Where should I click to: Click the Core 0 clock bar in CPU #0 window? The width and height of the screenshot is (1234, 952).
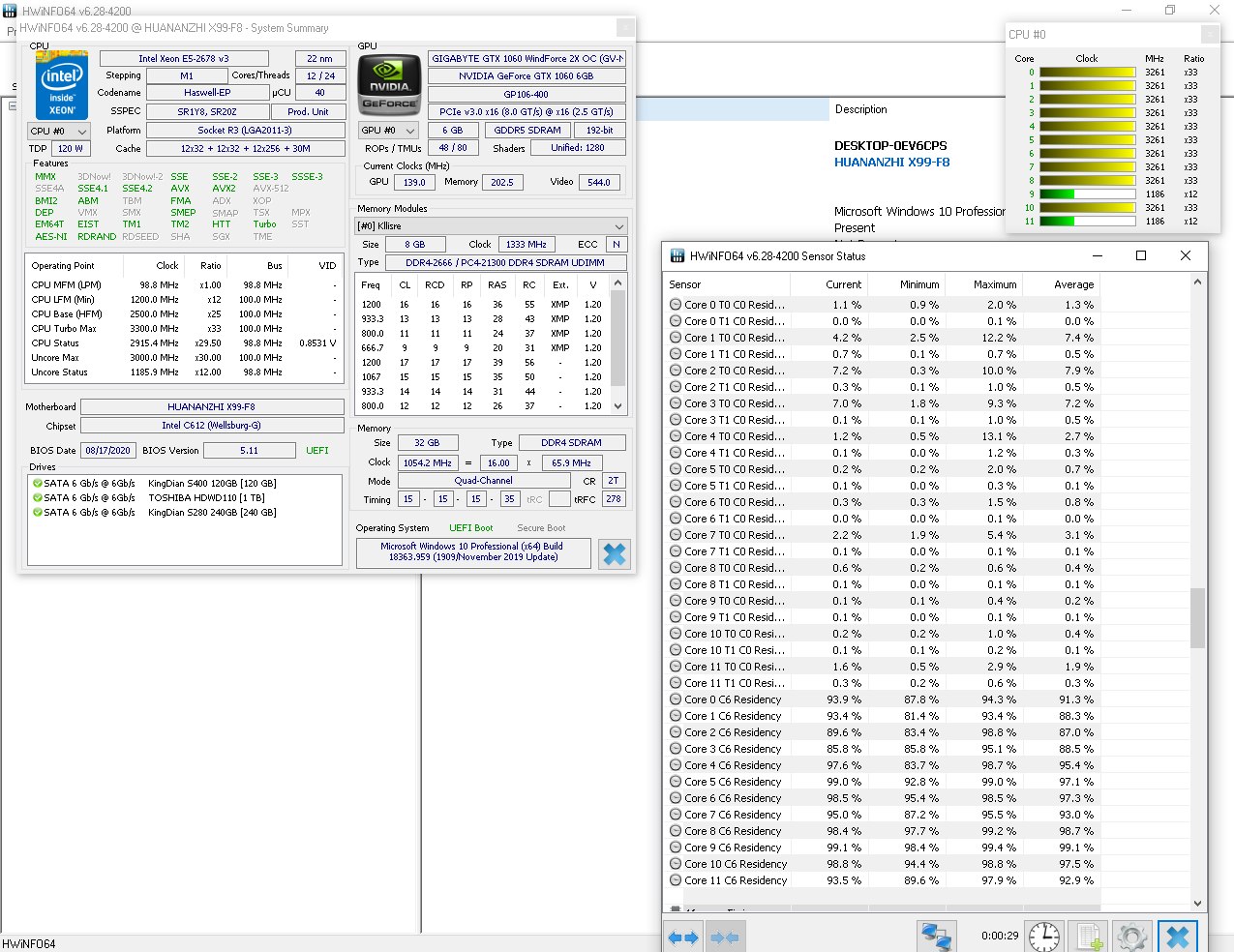point(1087,73)
